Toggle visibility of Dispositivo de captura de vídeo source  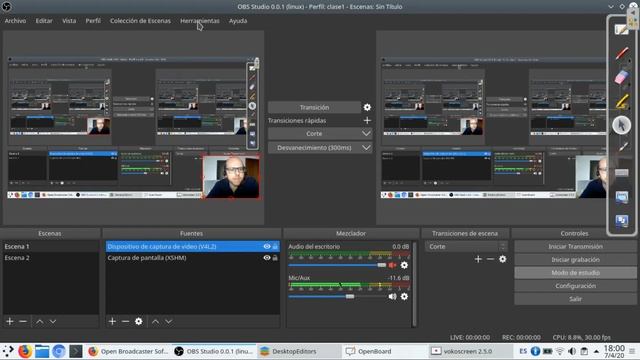[x=267, y=247]
